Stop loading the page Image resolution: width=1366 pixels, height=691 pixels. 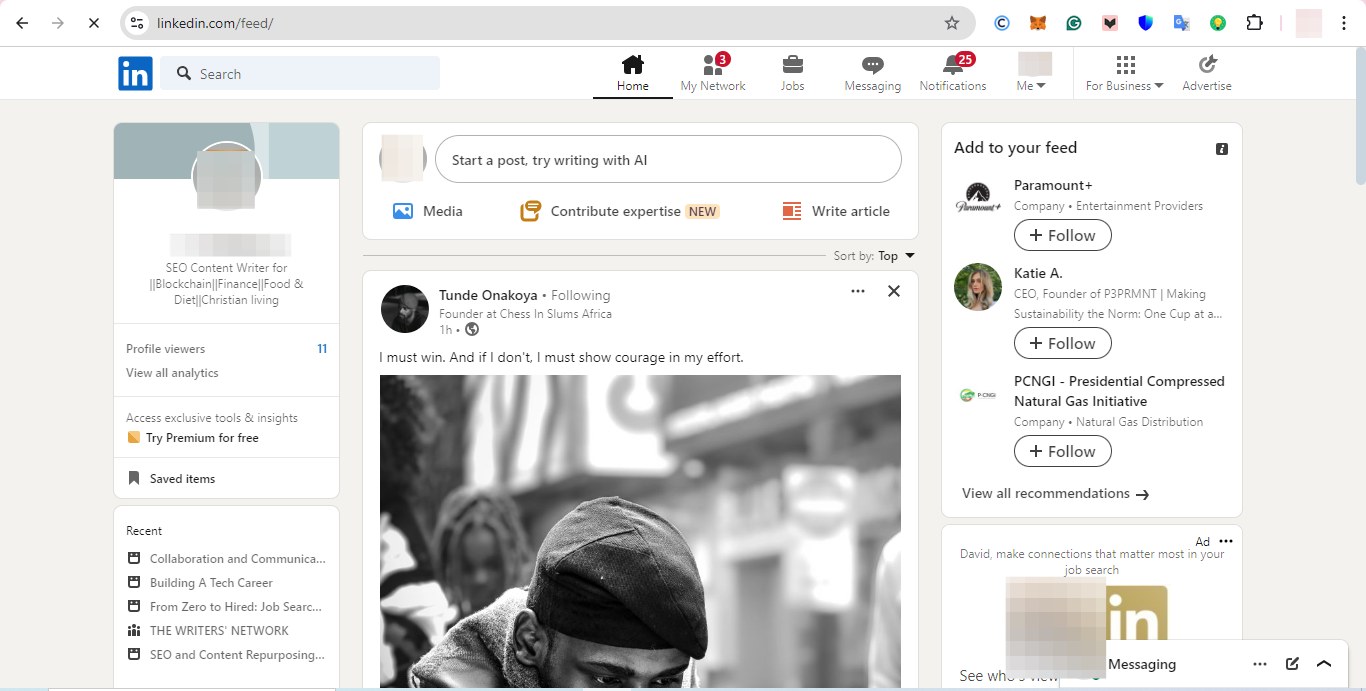click(x=93, y=23)
